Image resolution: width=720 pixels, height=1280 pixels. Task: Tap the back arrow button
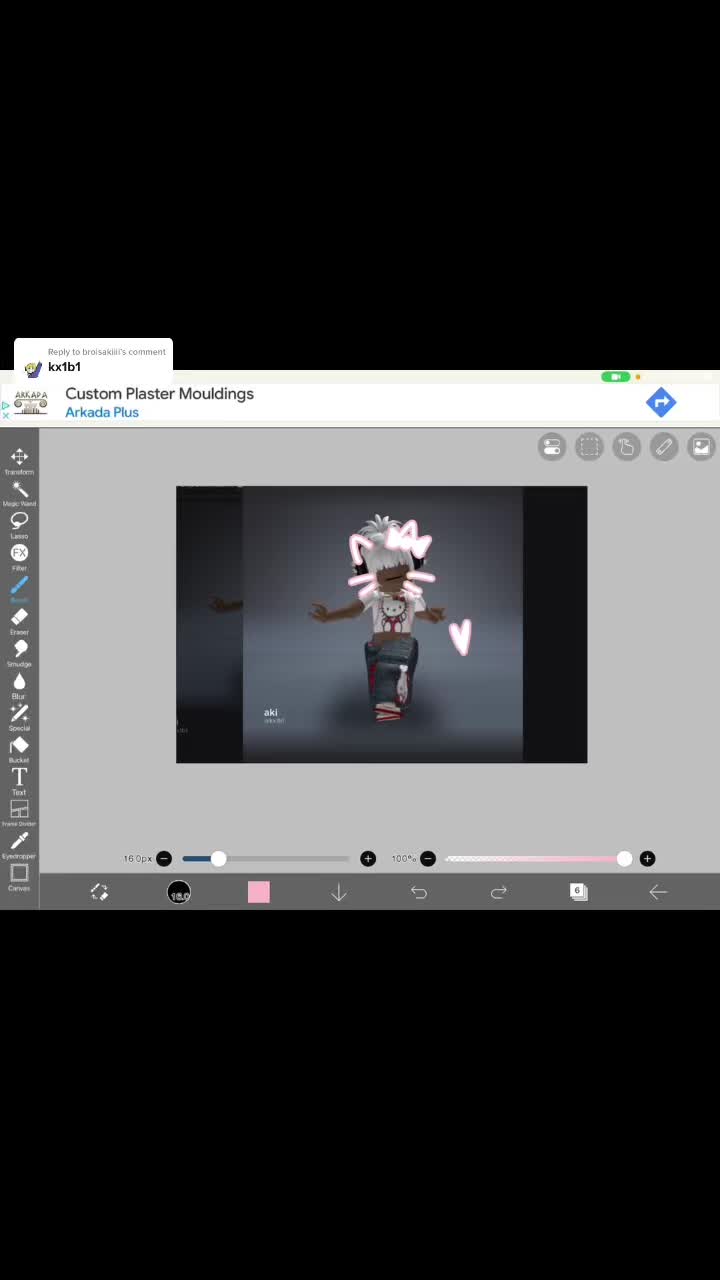[658, 892]
